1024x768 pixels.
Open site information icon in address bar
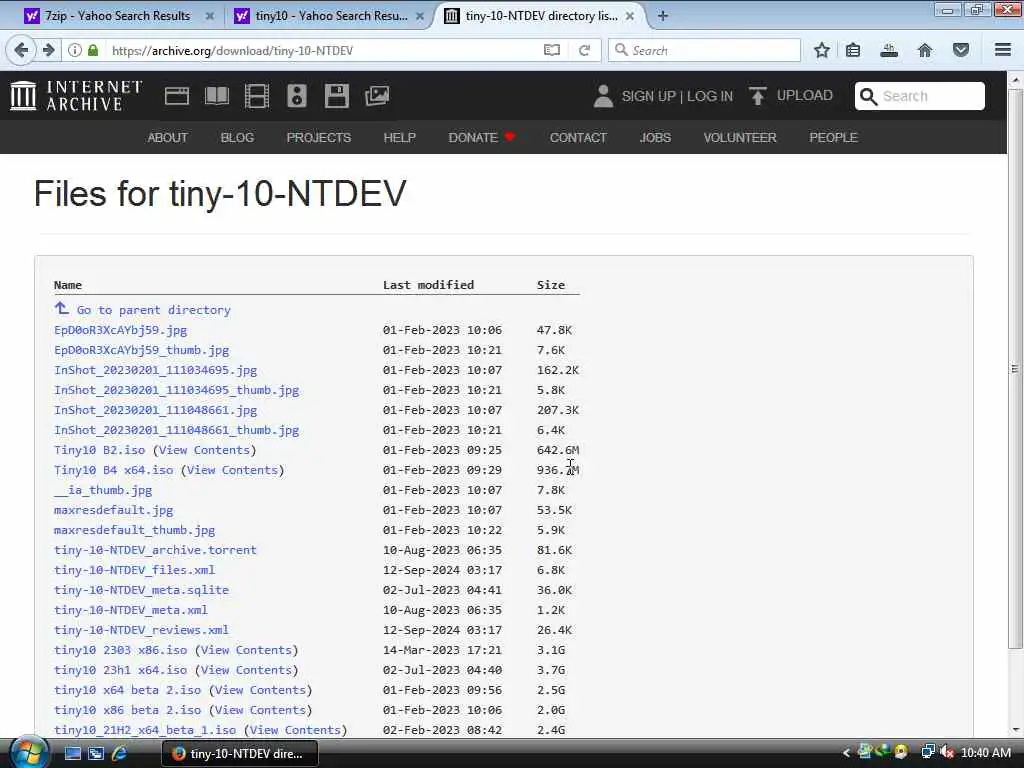pyautogui.click(x=75, y=50)
